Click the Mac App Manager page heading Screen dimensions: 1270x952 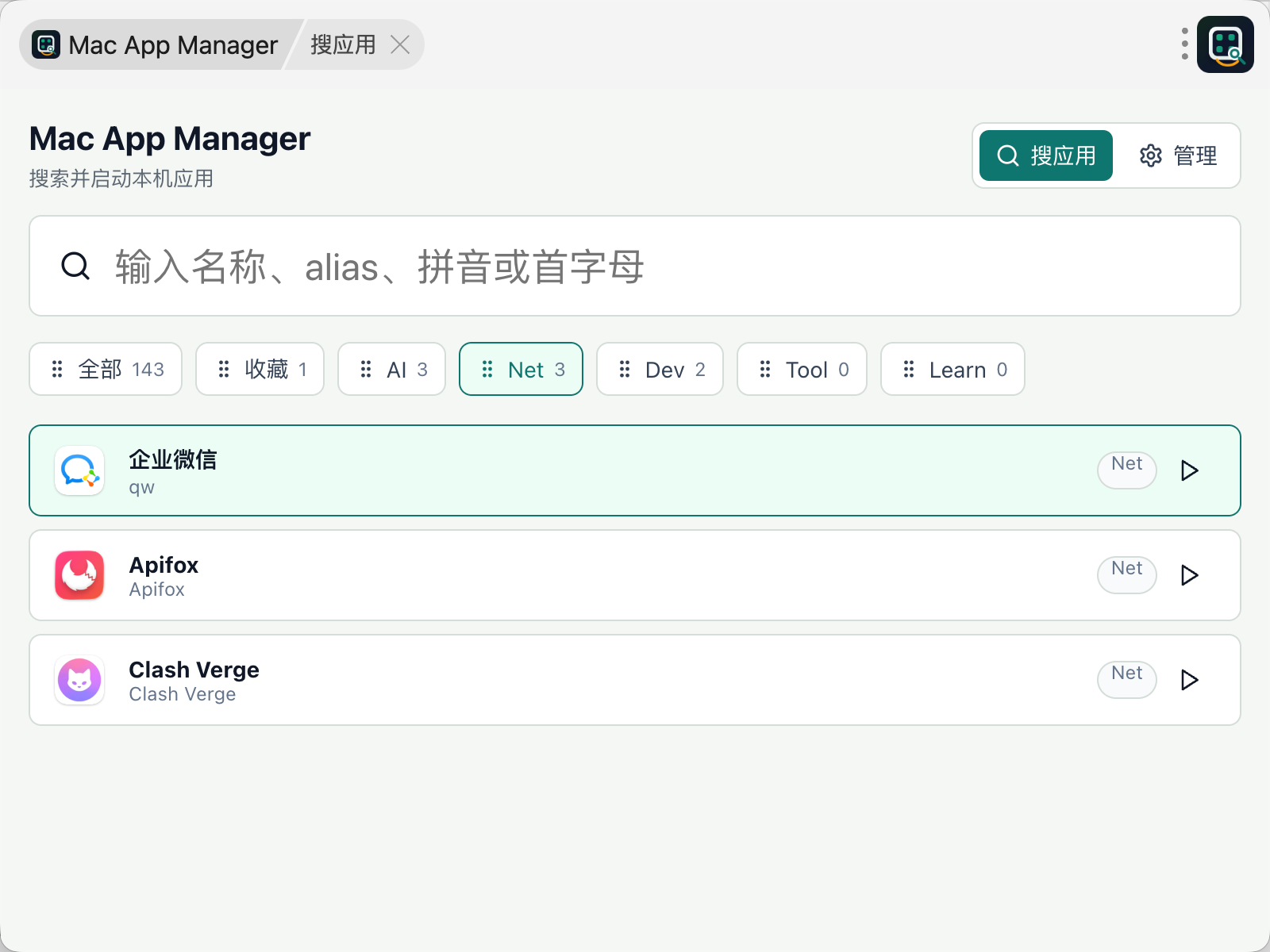(170, 139)
